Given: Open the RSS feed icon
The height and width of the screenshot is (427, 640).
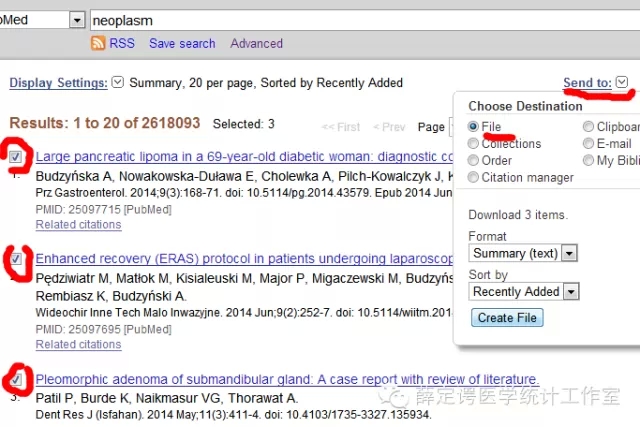Looking at the screenshot, I should click(98, 43).
